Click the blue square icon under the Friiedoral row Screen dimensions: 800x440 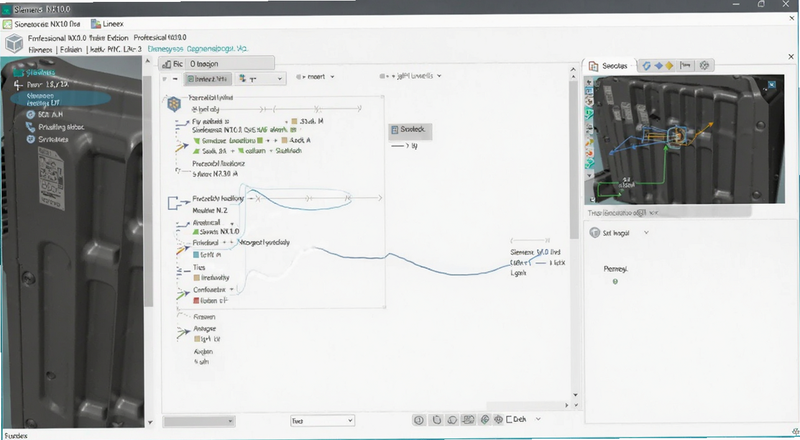[196, 254]
